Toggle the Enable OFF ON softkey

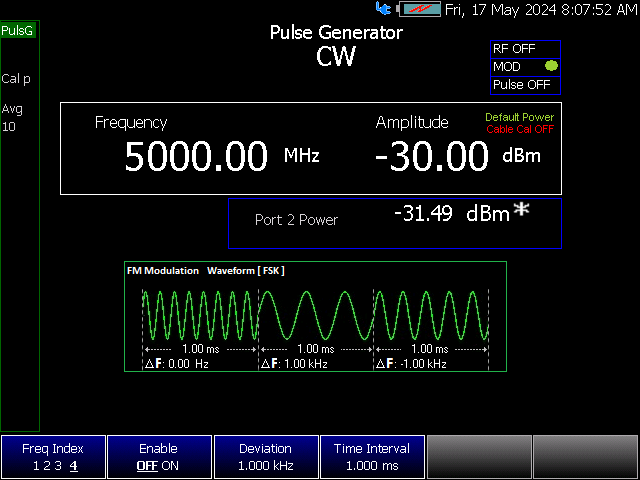pyautogui.click(x=159, y=457)
